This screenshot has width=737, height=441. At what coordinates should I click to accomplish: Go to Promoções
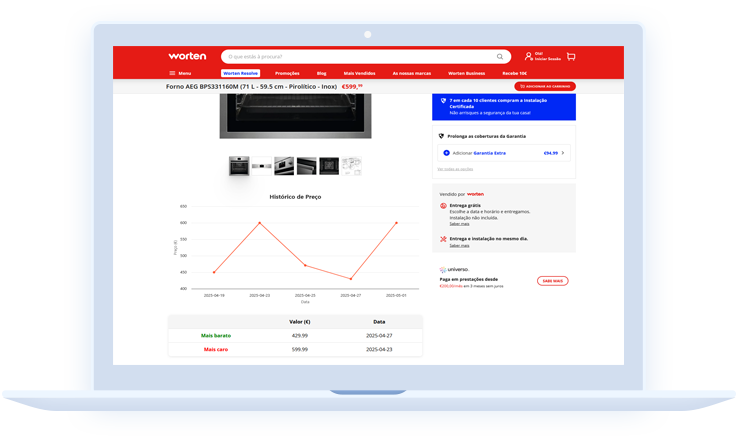click(x=287, y=73)
